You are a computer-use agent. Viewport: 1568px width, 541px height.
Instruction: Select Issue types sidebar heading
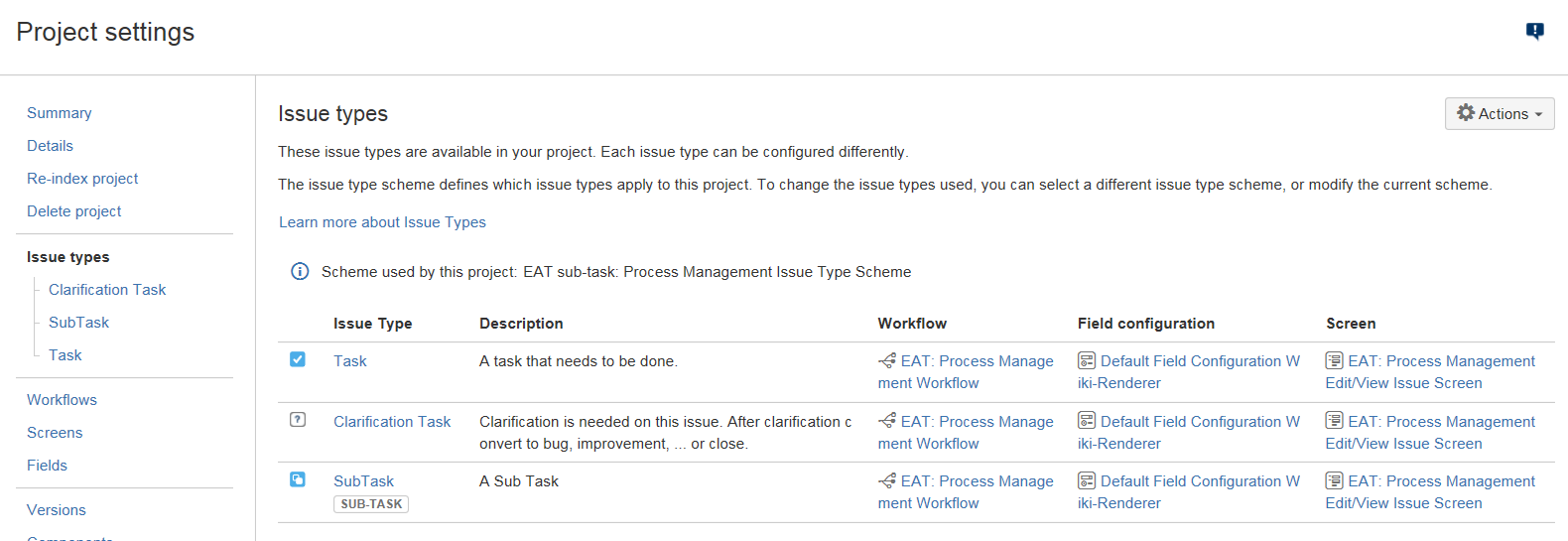click(x=68, y=257)
